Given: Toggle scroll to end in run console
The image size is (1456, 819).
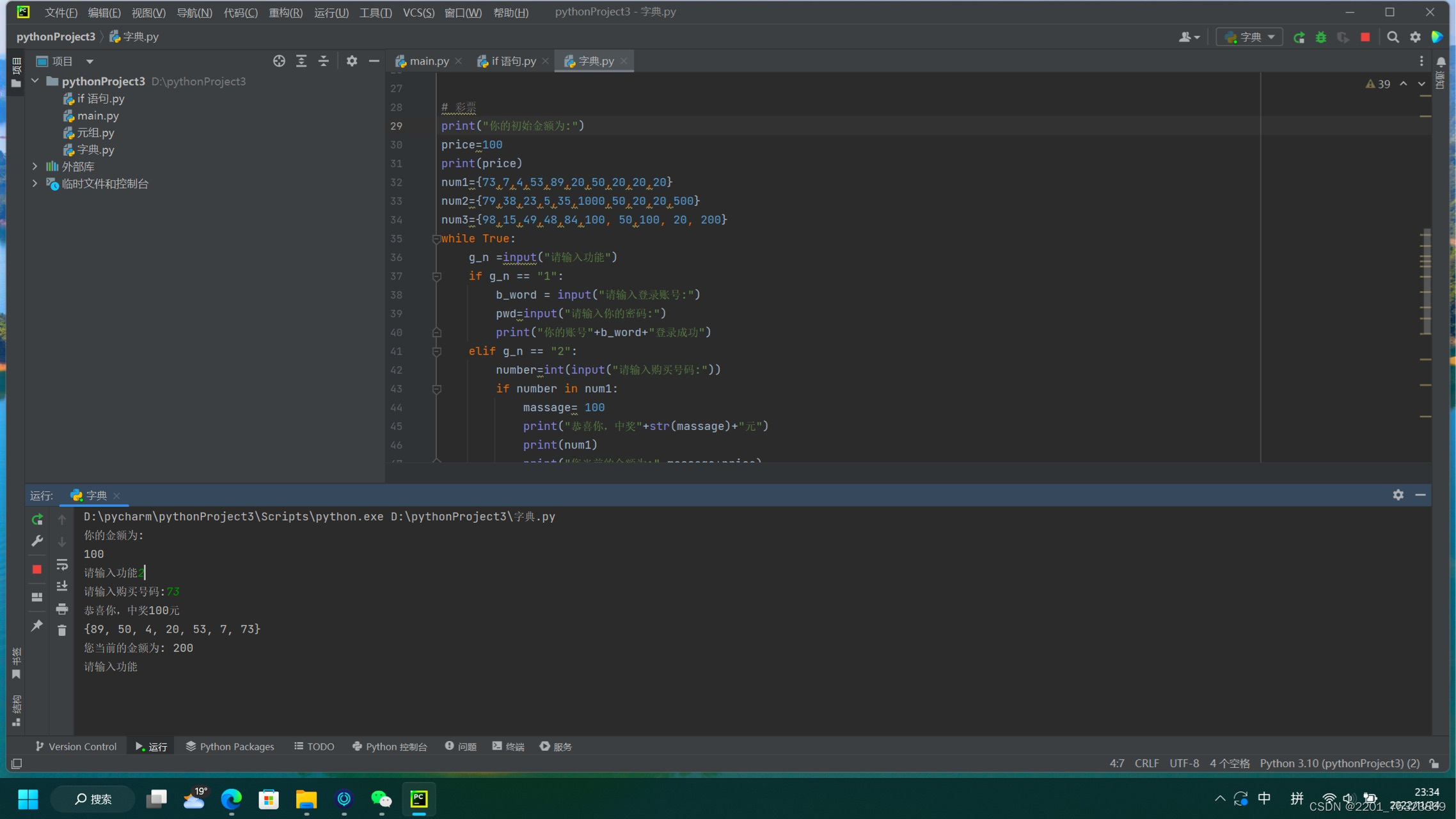Looking at the screenshot, I should click(x=62, y=586).
